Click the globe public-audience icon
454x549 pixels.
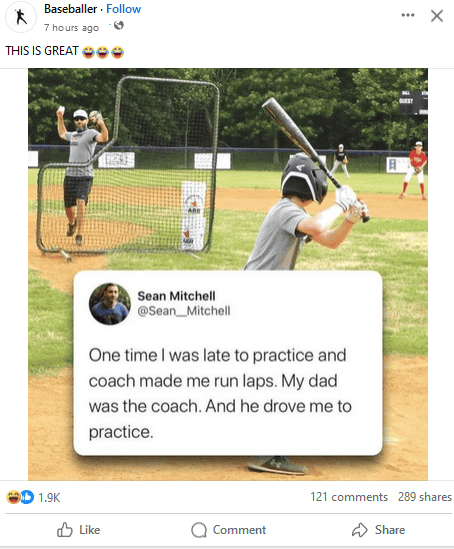click(x=119, y=25)
